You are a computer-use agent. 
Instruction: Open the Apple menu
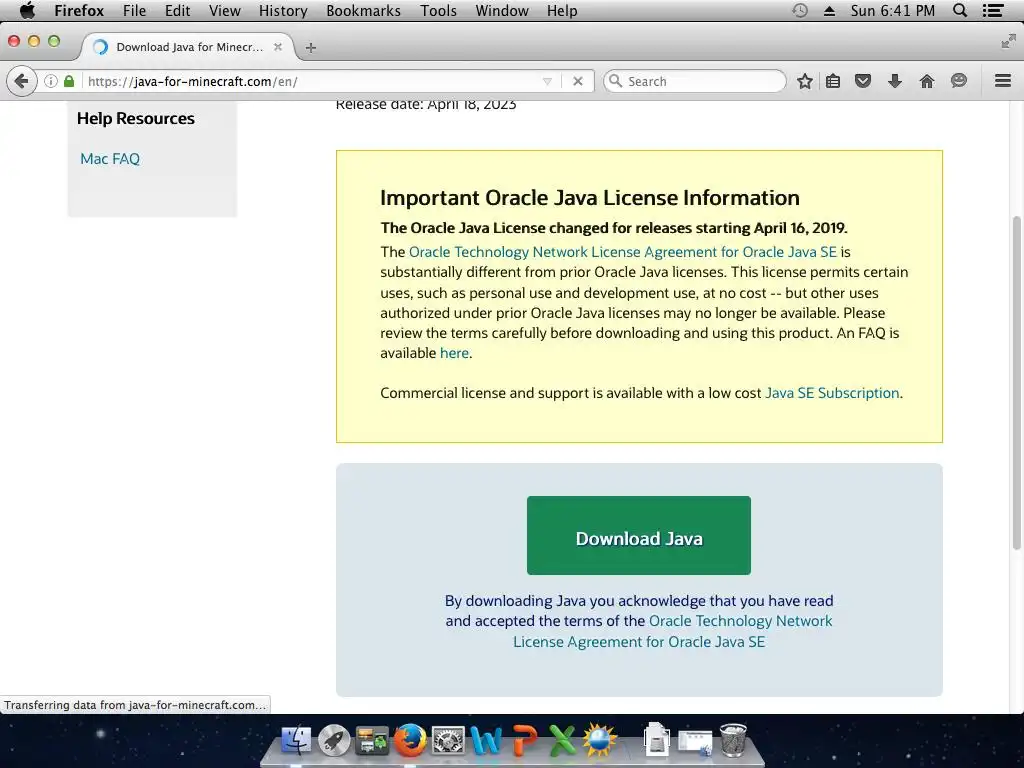pyautogui.click(x=27, y=10)
